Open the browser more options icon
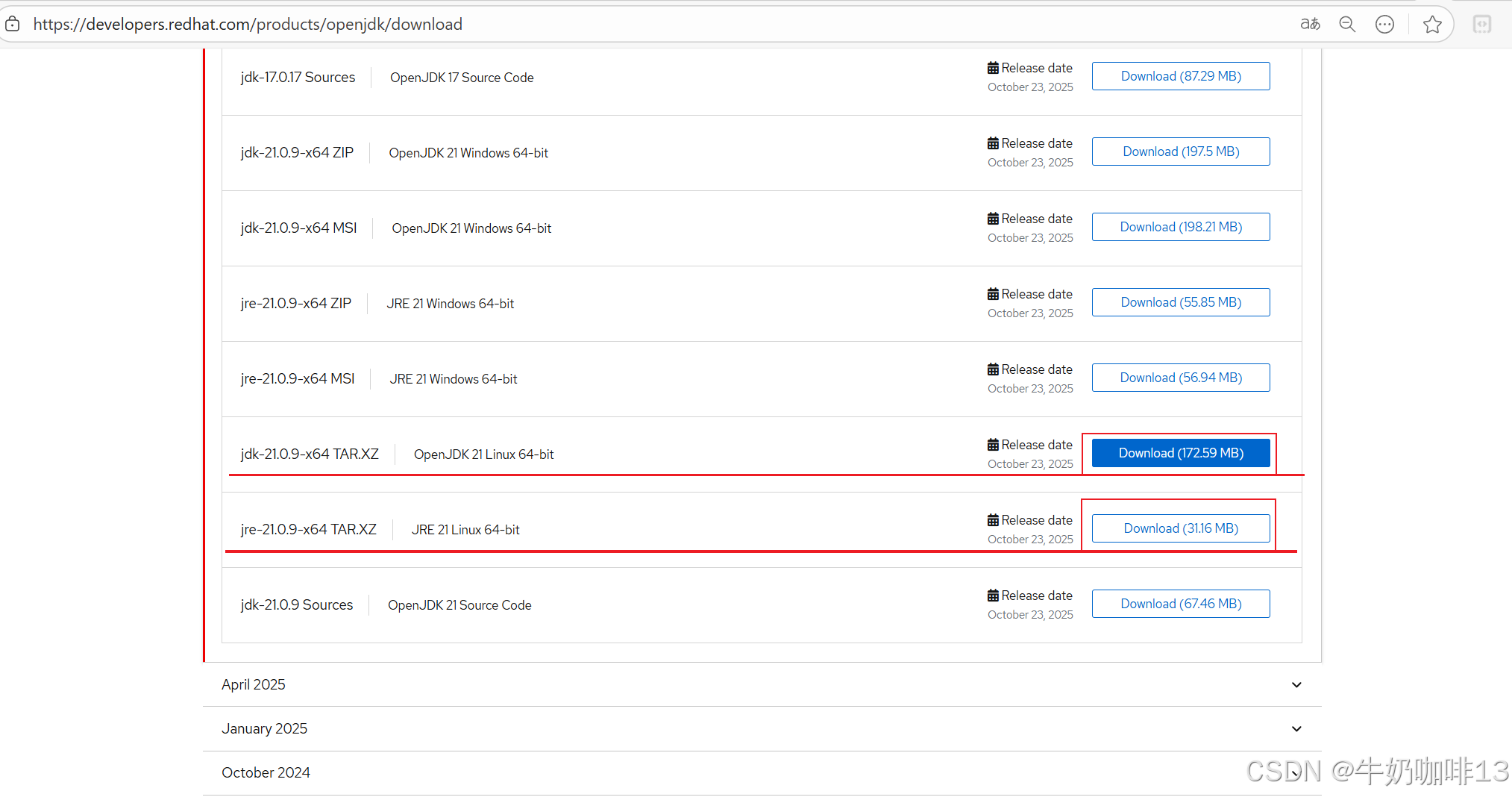This screenshot has width=1512, height=797. click(1384, 25)
